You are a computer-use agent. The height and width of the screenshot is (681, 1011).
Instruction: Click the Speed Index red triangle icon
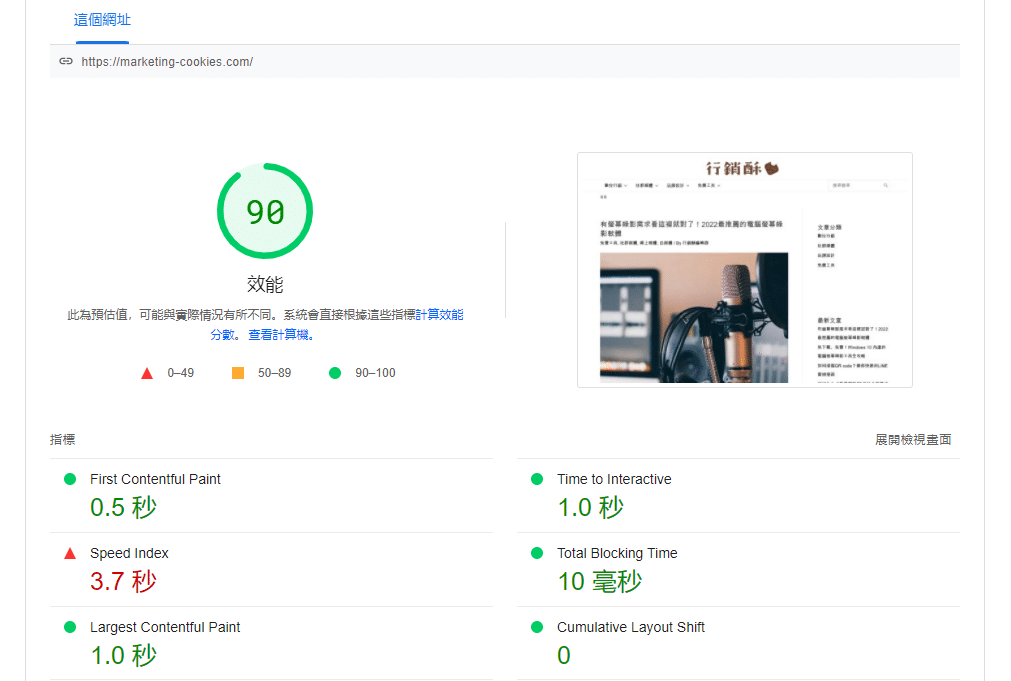[70, 553]
